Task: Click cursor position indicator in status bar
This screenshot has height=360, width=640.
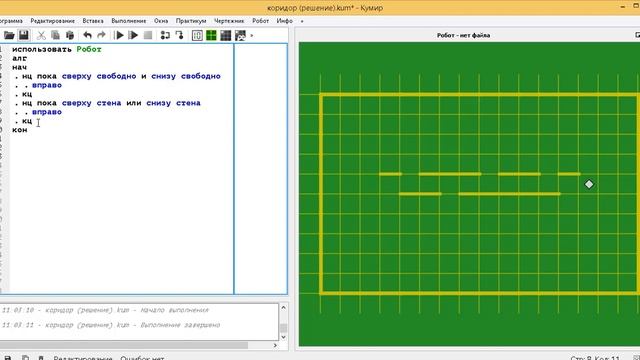Action: coord(595,358)
